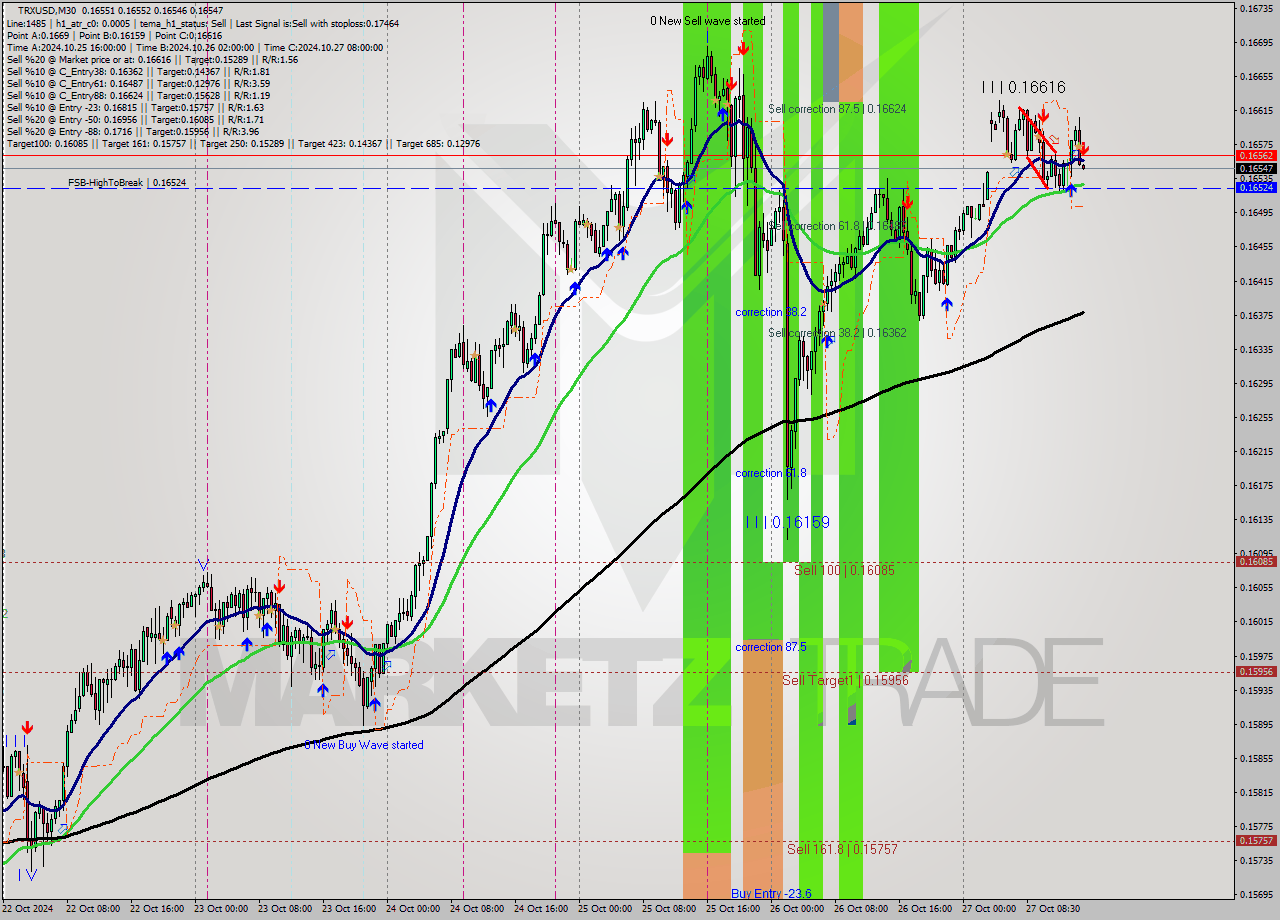Click '0 New Sell wave started' label
Image resolution: width=1280 pixels, height=920 pixels.
[707, 21]
